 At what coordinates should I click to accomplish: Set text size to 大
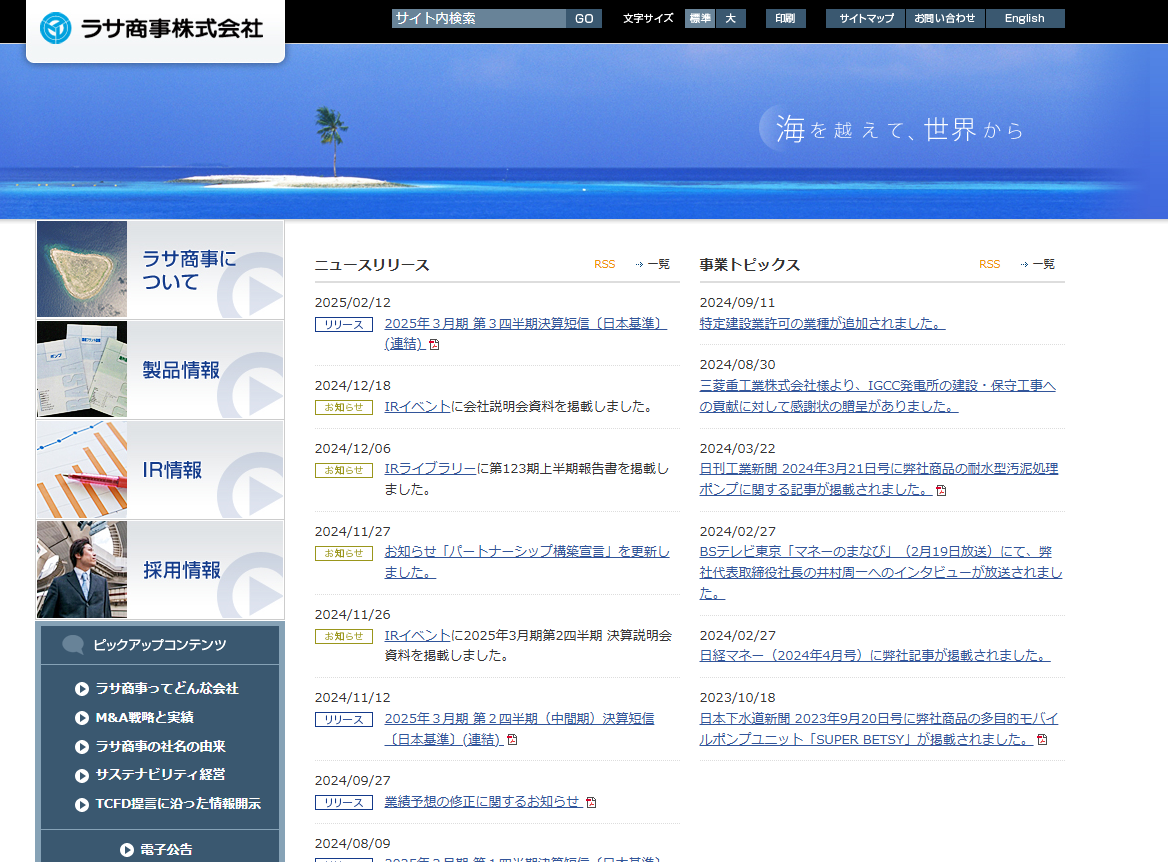731,19
